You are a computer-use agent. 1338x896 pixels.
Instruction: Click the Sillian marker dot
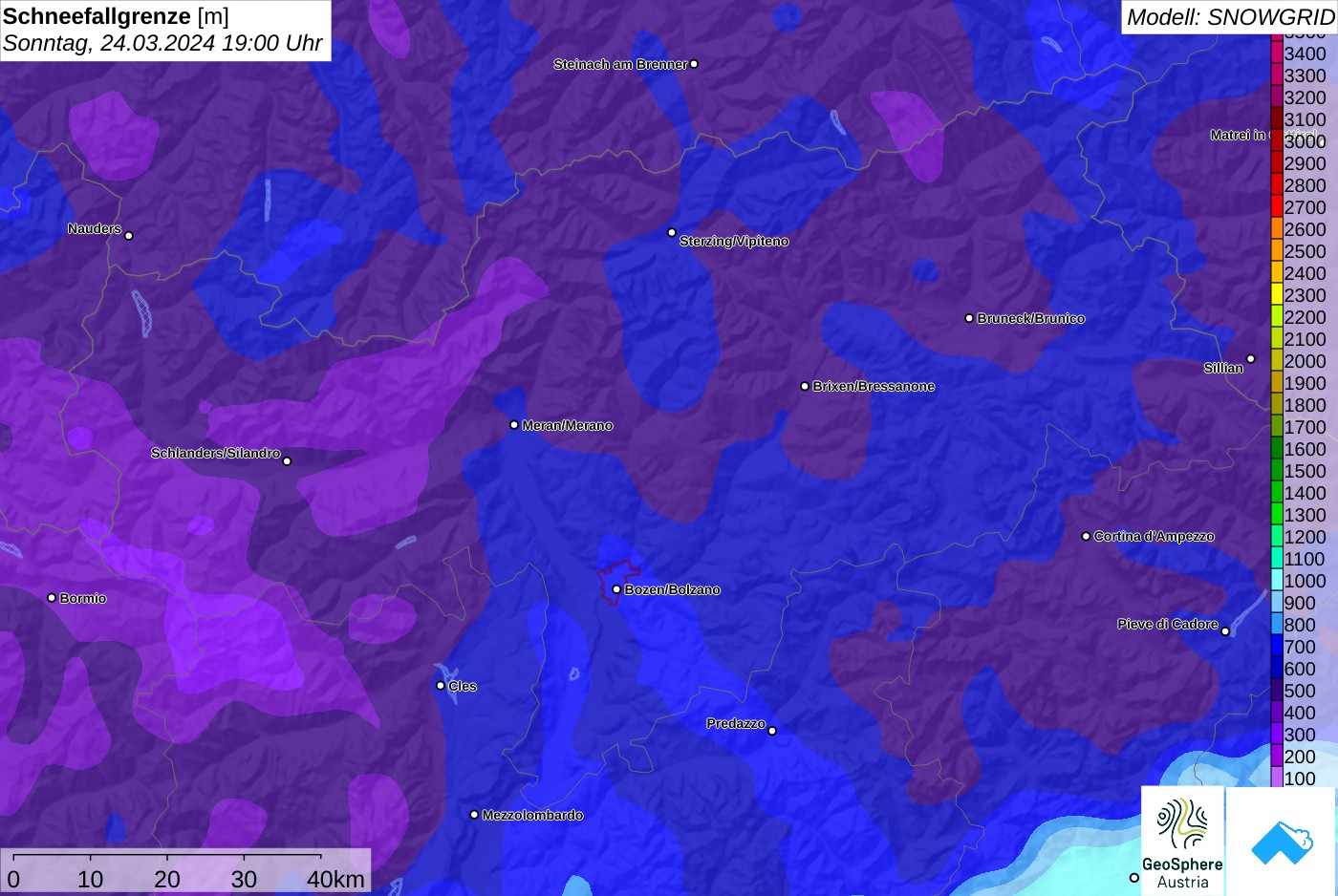pyautogui.click(x=1250, y=359)
